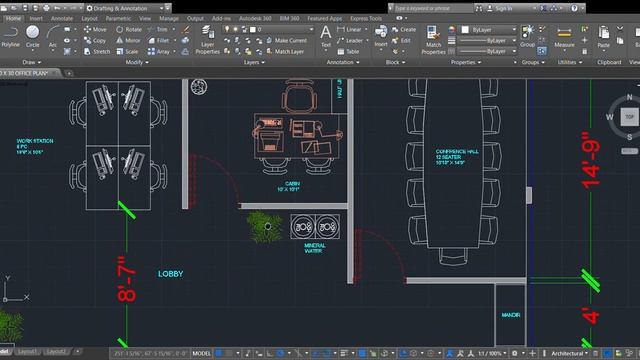The width and height of the screenshot is (640, 360).
Task: Expand the Modify panel
Action: [137, 62]
